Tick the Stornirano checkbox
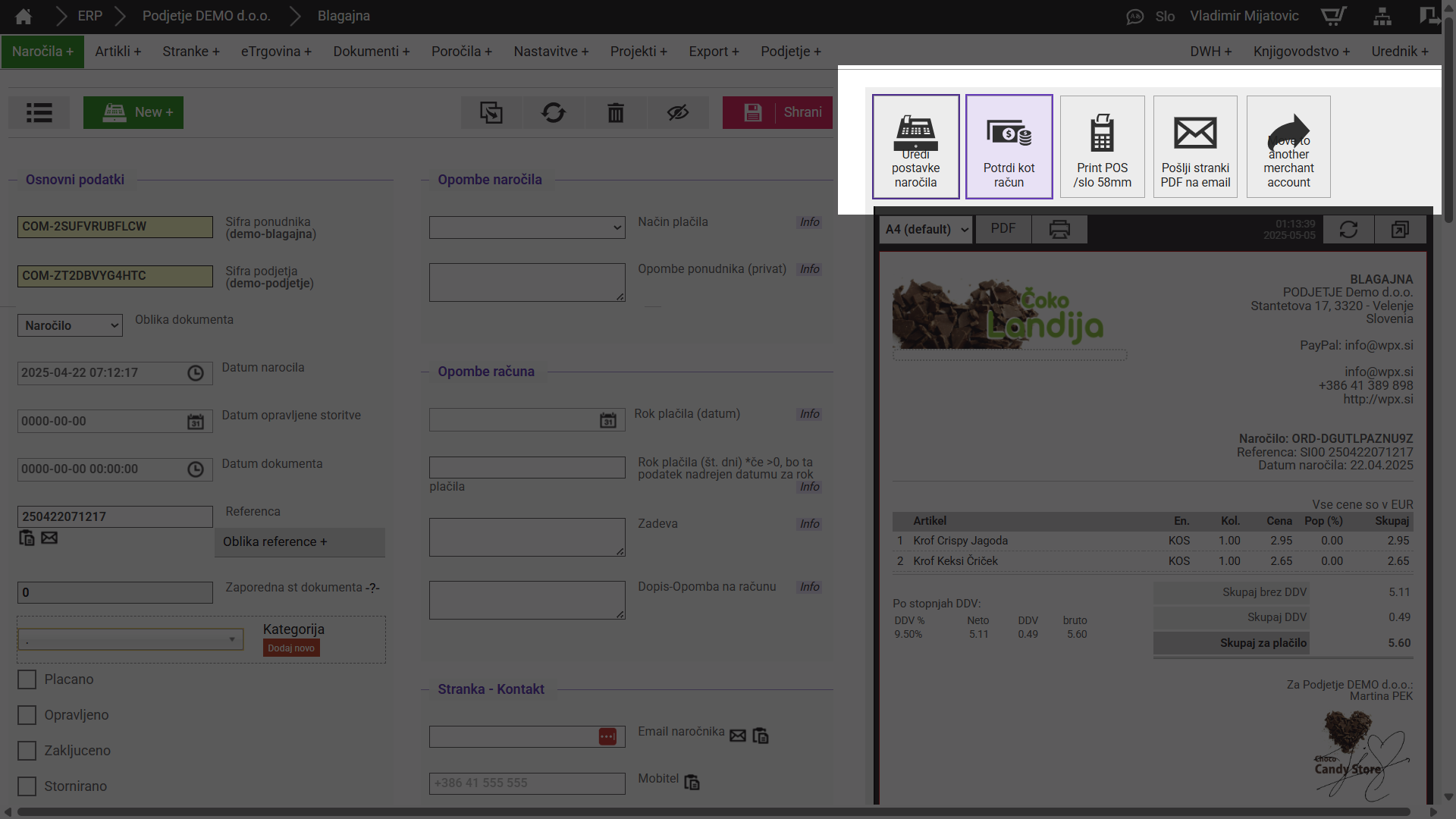This screenshot has width=1456, height=819. click(27, 786)
